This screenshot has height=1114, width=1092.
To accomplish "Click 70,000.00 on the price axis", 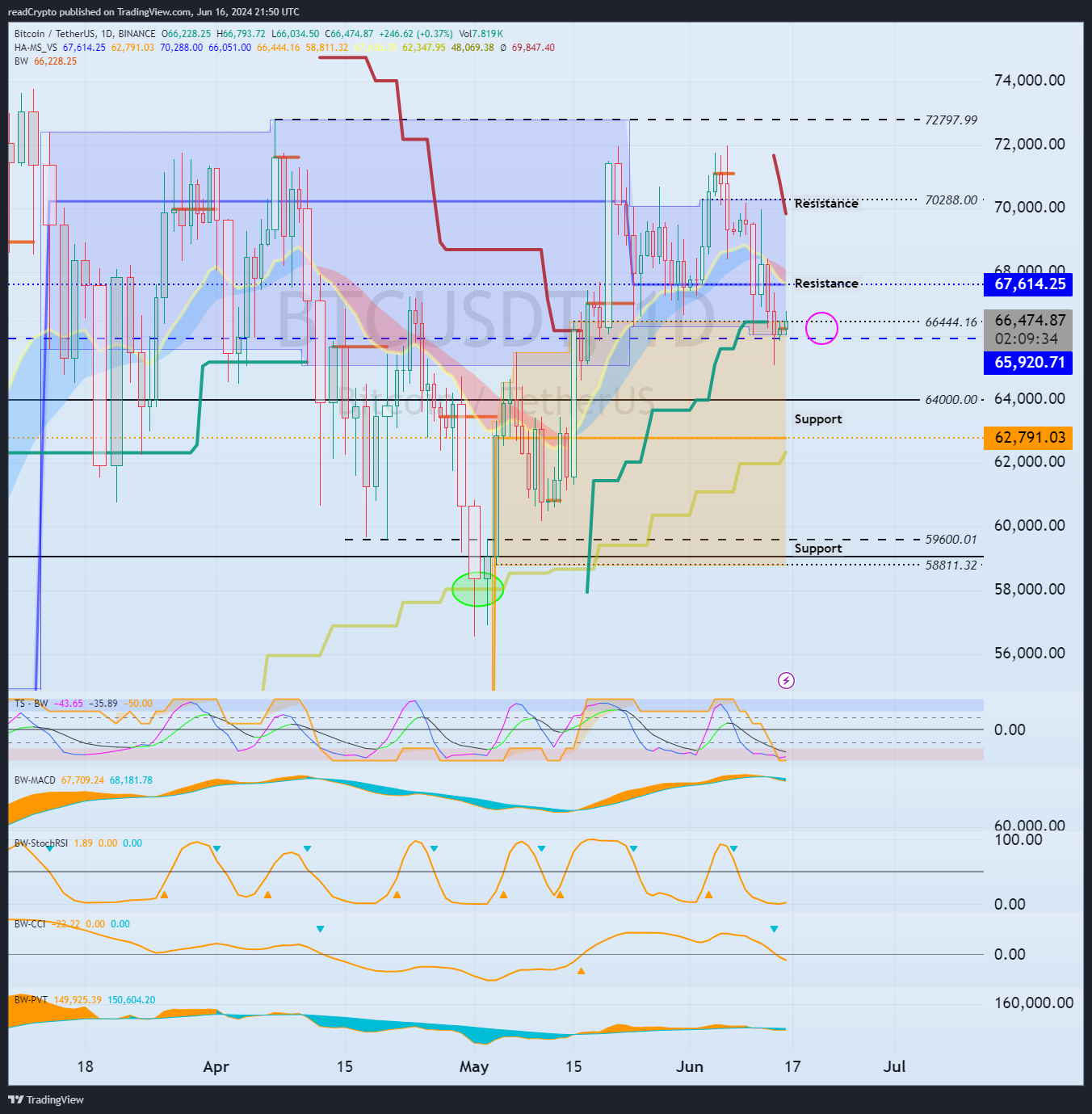I will 1029,207.
